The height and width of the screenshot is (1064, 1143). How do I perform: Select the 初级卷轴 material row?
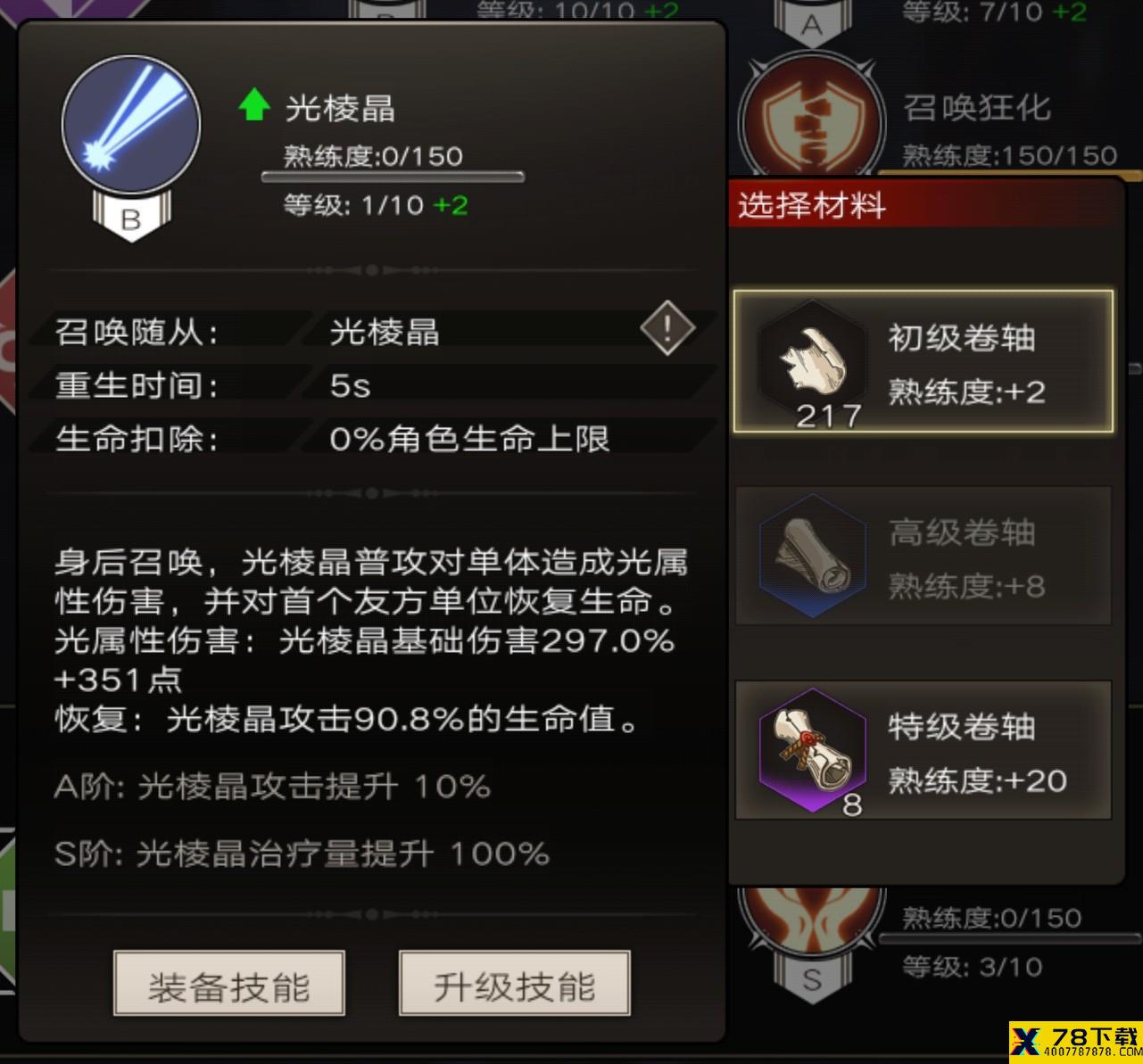924,361
